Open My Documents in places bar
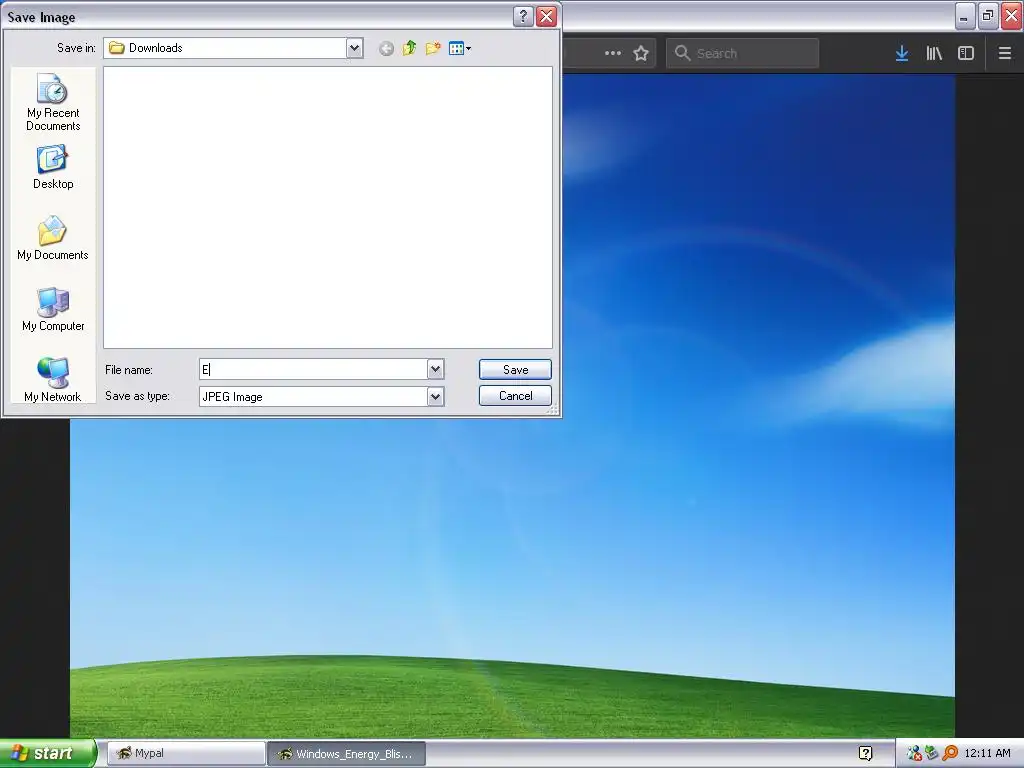This screenshot has height=768, width=1024. click(x=53, y=238)
